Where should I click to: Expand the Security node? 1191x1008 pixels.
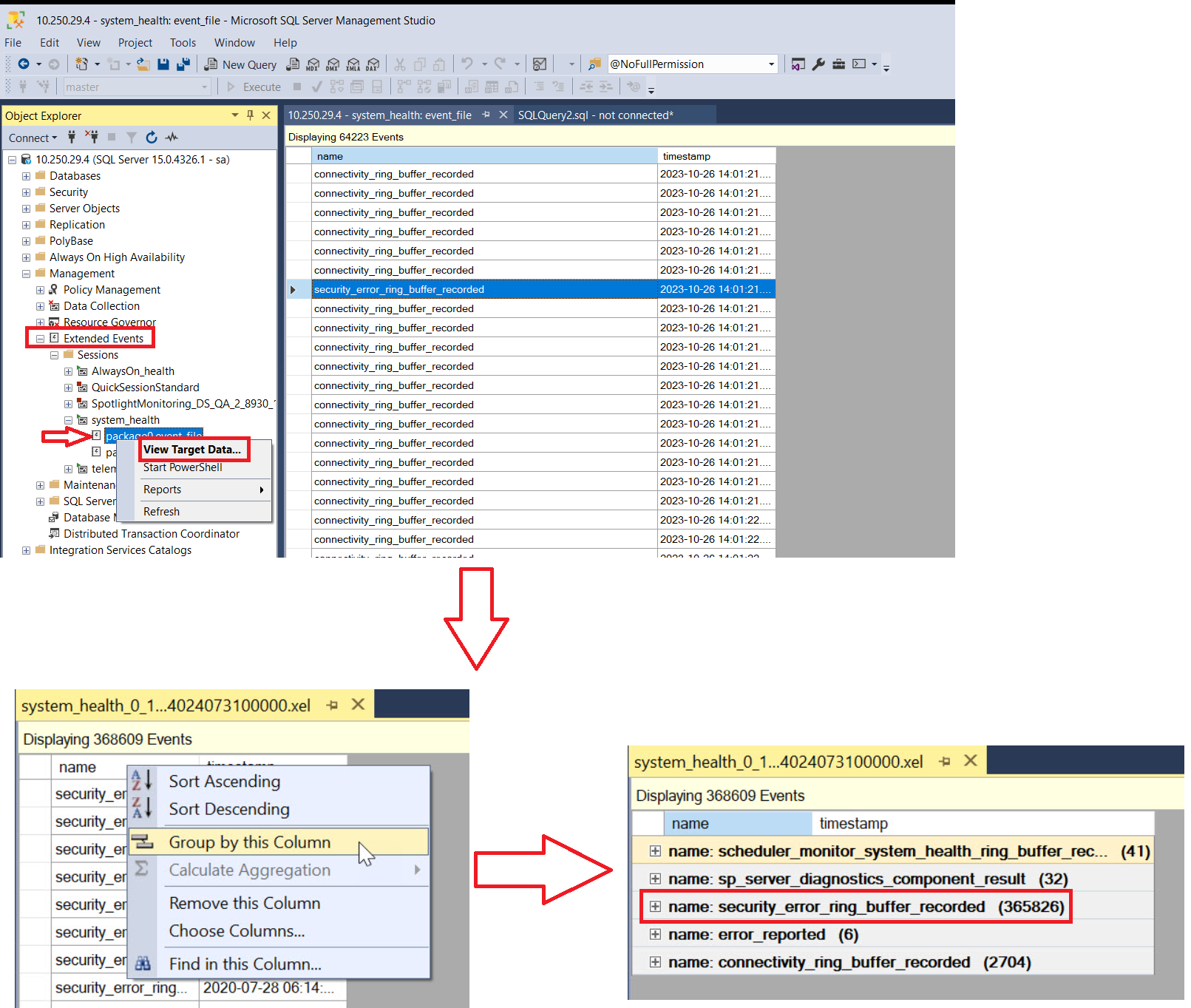[26, 192]
